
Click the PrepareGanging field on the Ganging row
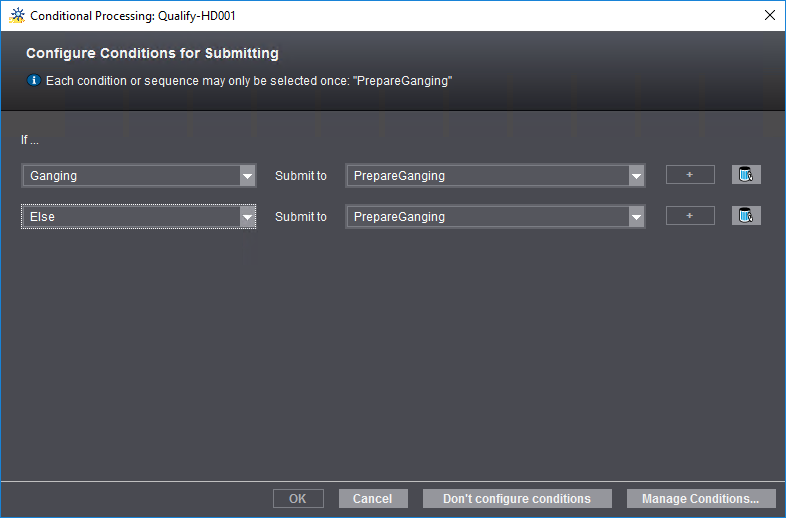(x=486, y=176)
